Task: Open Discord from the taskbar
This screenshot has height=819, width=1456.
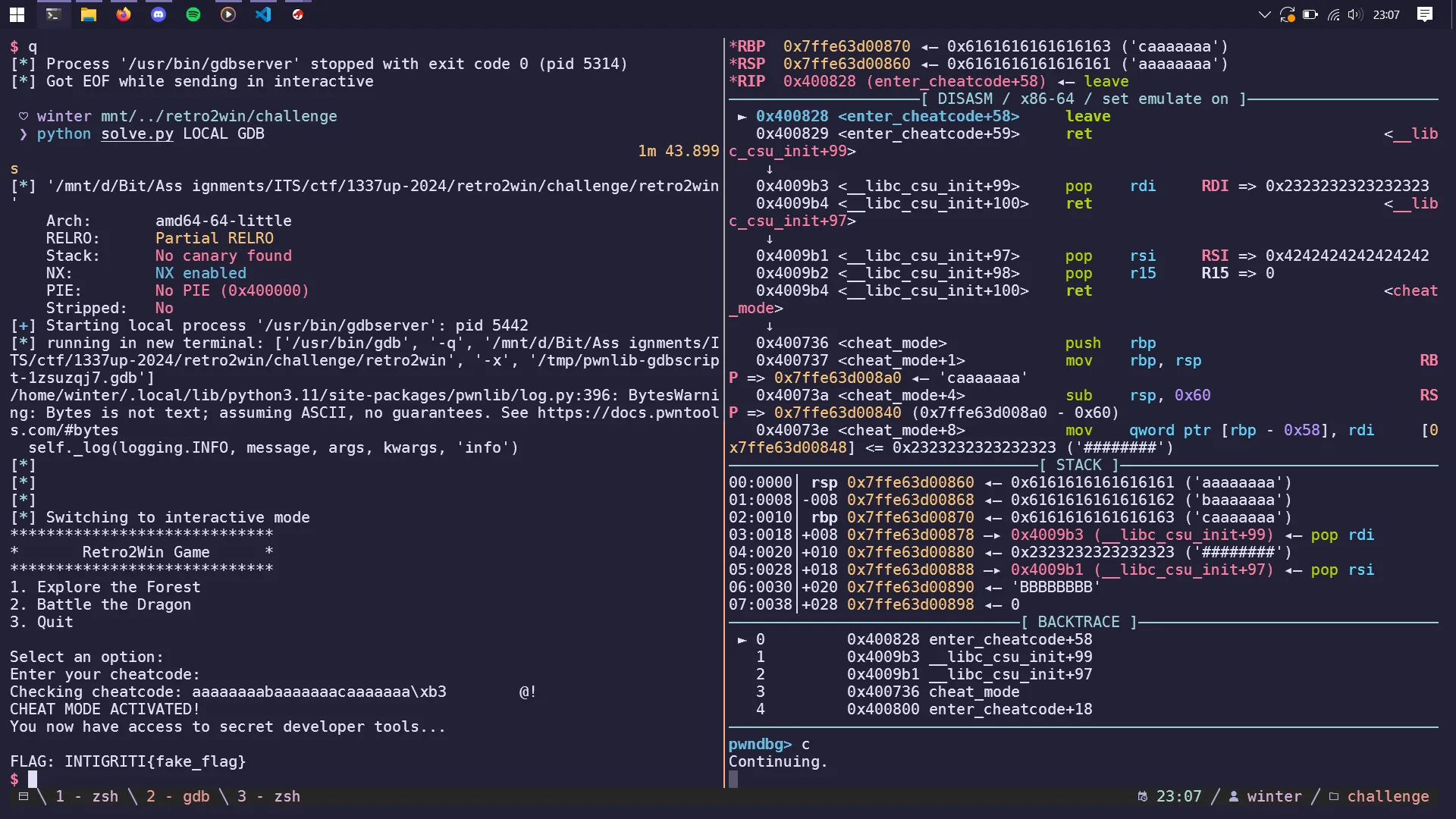Action: (158, 14)
